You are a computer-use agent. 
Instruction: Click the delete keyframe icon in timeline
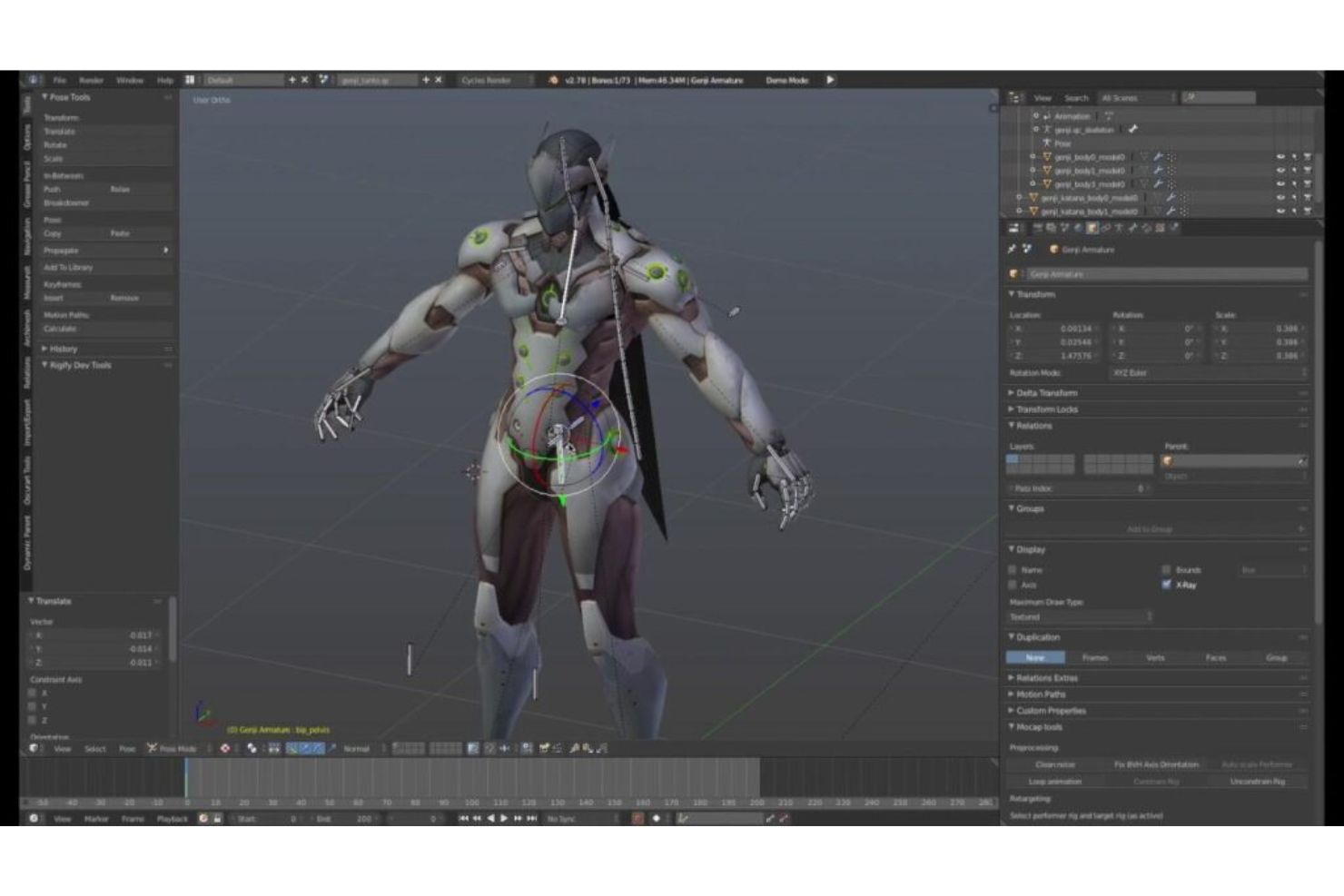coord(784,818)
